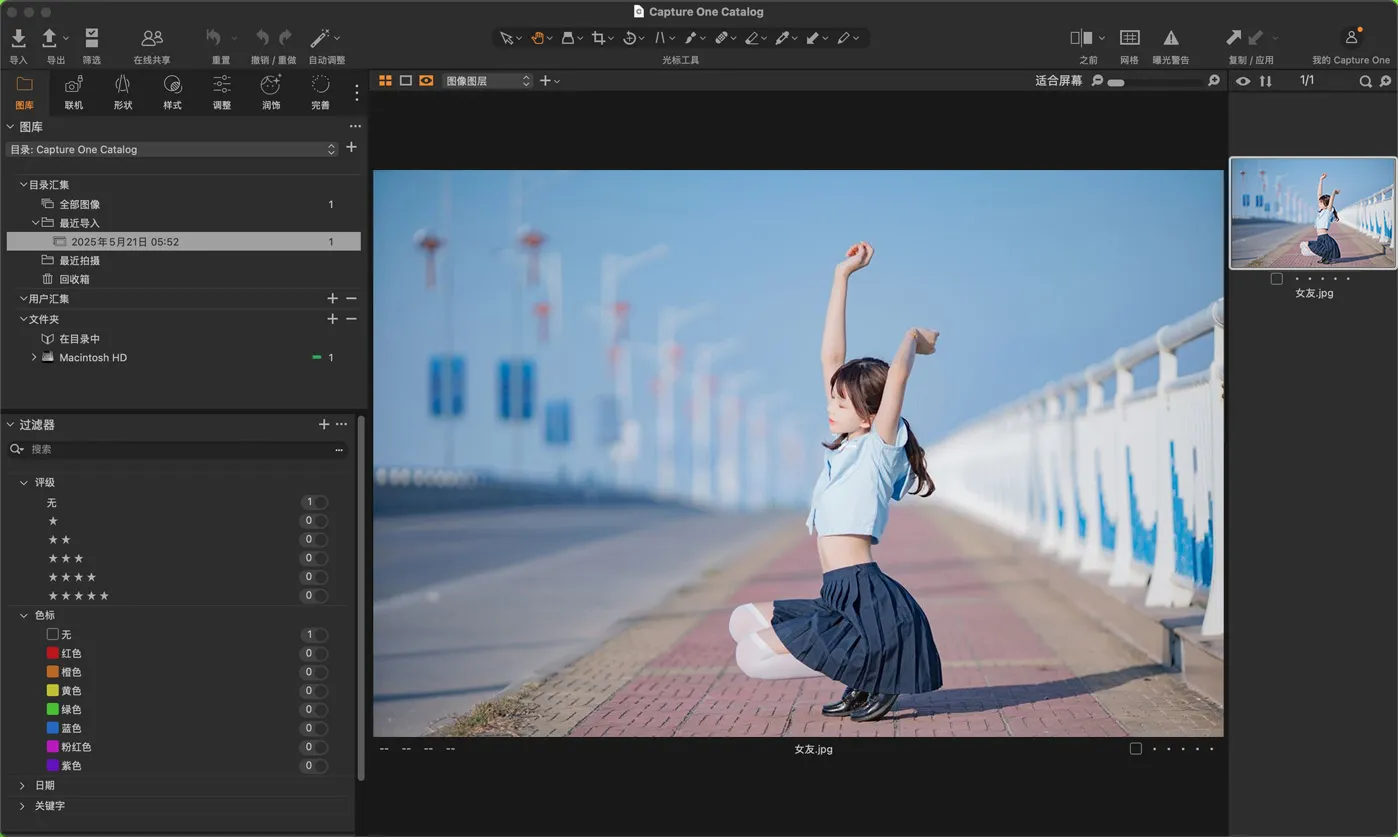Viewport: 1398px width, 837px height.
Task: Open the Capture One Catalog dropdown
Action: point(172,149)
